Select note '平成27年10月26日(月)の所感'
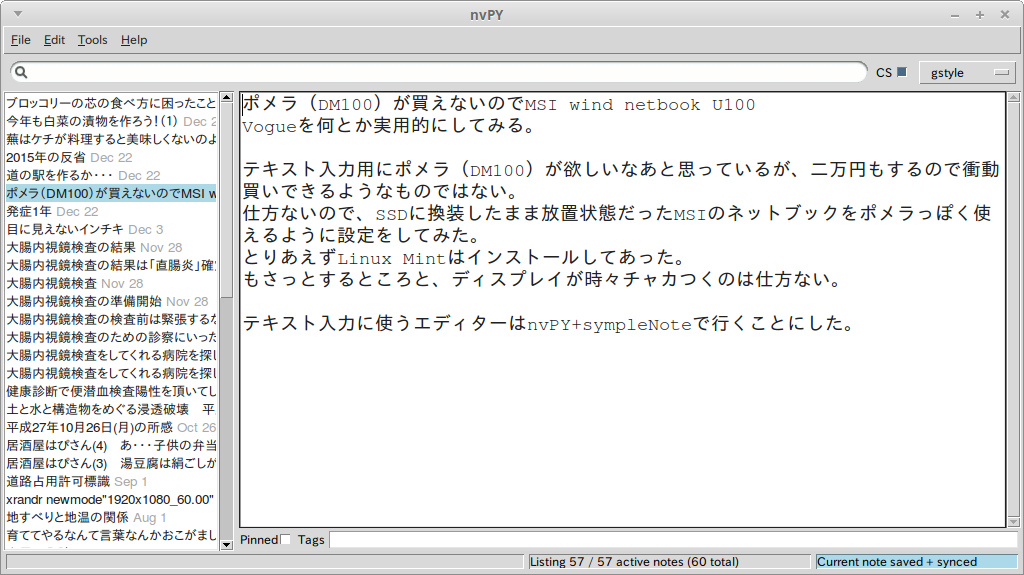This screenshot has width=1024, height=575. 111,427
